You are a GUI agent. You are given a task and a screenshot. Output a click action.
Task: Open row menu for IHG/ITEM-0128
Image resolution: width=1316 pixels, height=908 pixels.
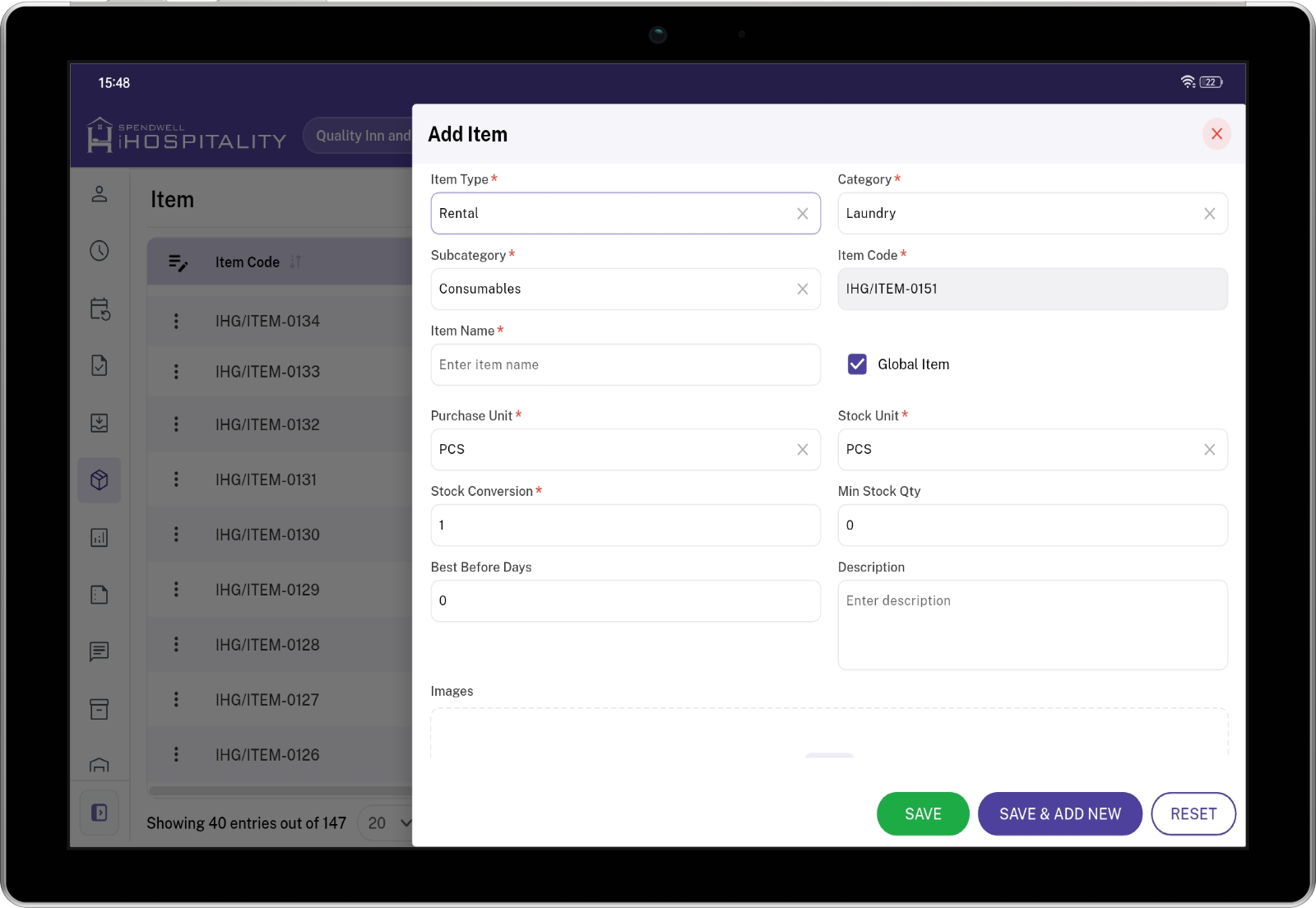click(176, 645)
